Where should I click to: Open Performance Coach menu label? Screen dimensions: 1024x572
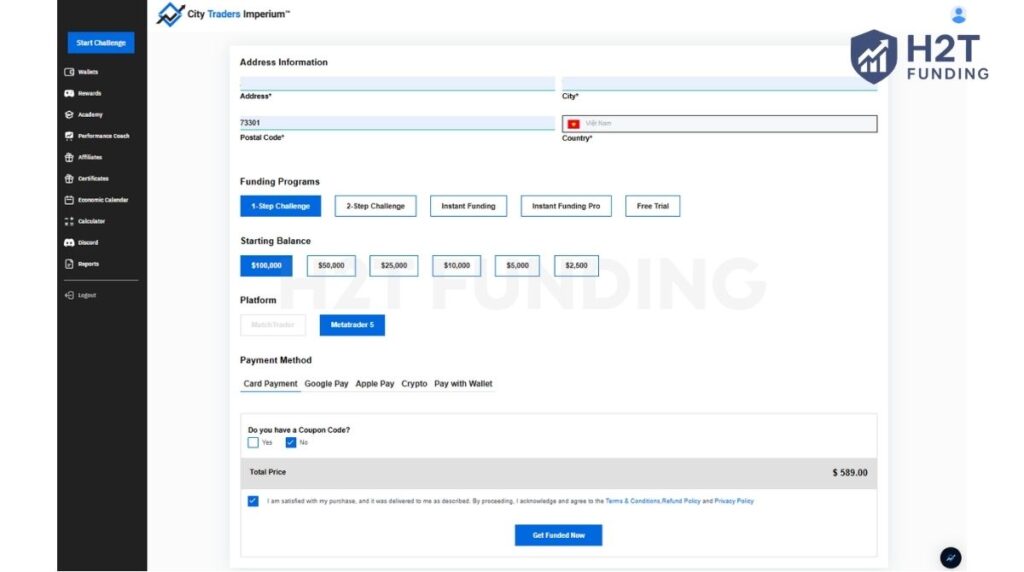pyautogui.click(x=104, y=136)
